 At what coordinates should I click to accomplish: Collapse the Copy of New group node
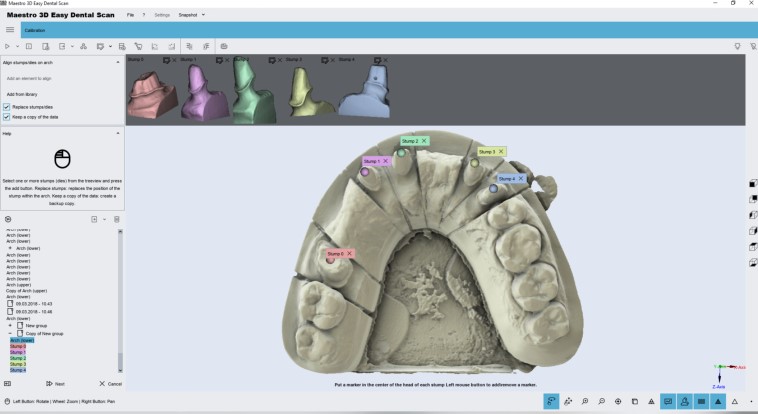pos(10,333)
